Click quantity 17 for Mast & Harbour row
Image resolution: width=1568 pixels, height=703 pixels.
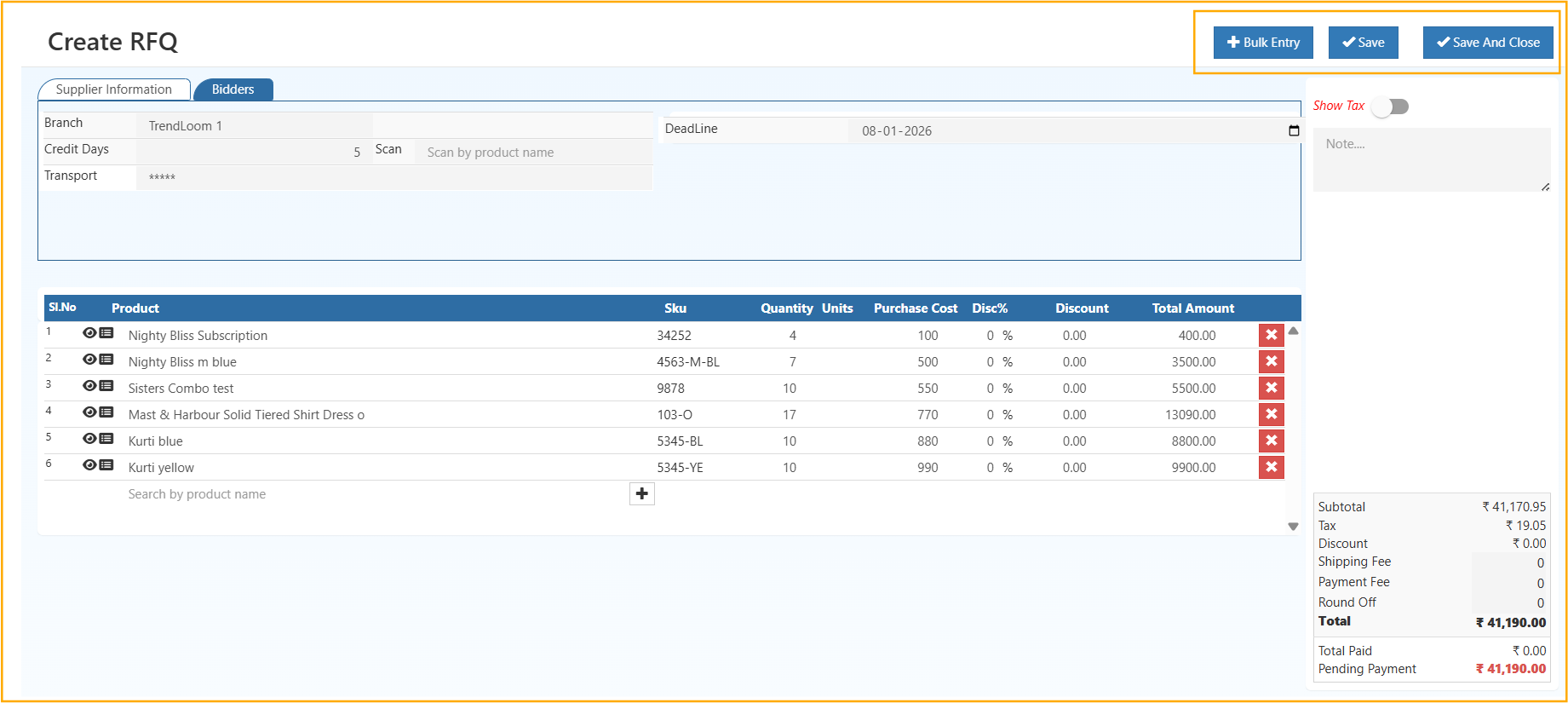point(790,415)
